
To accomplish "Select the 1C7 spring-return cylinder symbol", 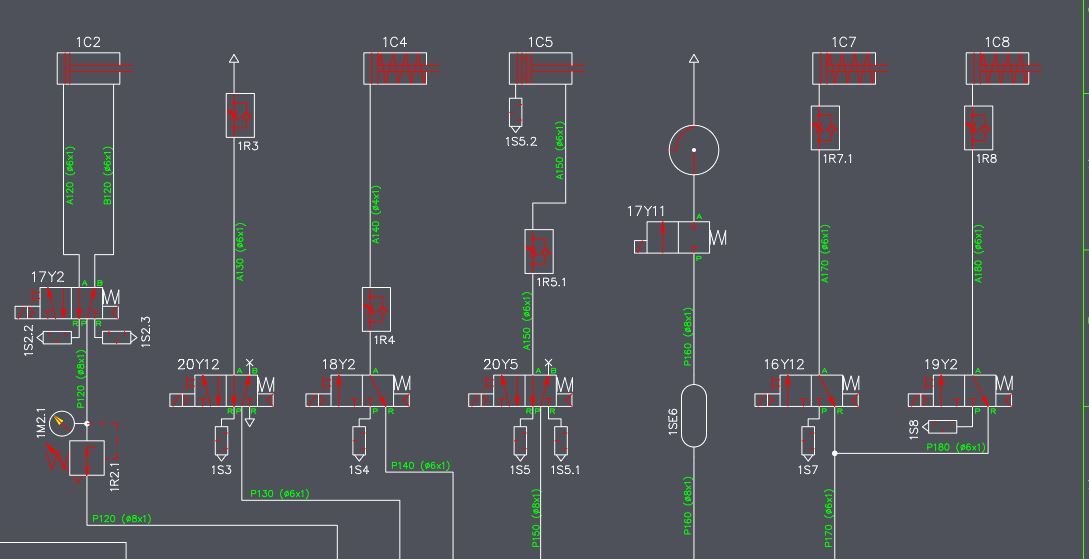I will pos(849,69).
